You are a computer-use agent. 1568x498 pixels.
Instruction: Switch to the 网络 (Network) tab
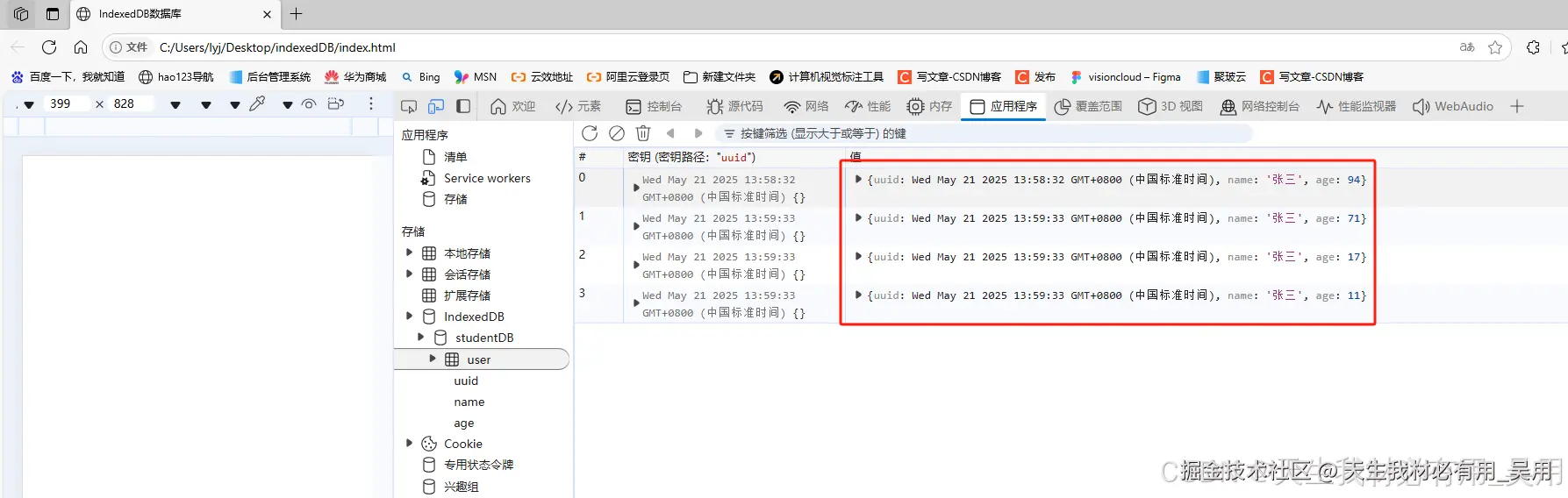pyautogui.click(x=806, y=106)
